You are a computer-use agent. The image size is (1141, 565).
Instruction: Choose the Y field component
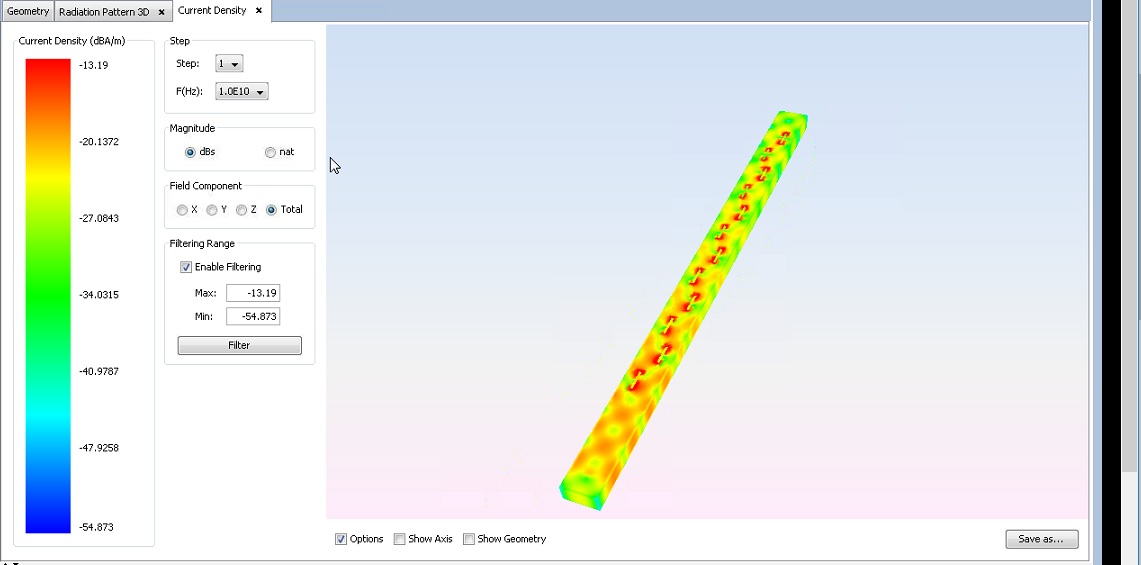(212, 210)
